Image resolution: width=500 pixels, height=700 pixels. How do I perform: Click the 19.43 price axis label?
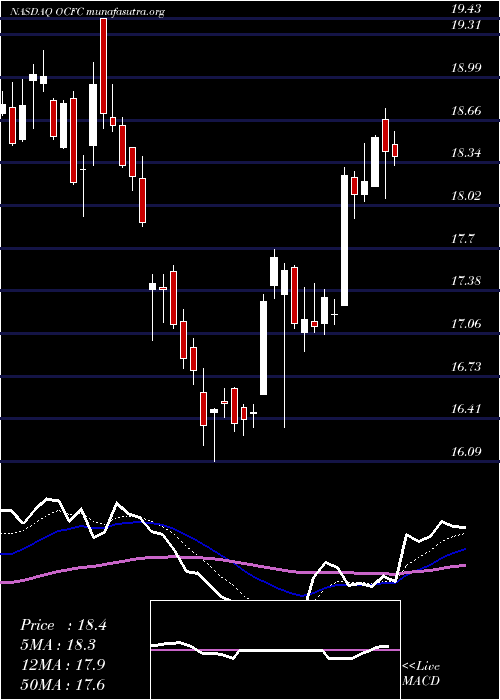pos(466,9)
